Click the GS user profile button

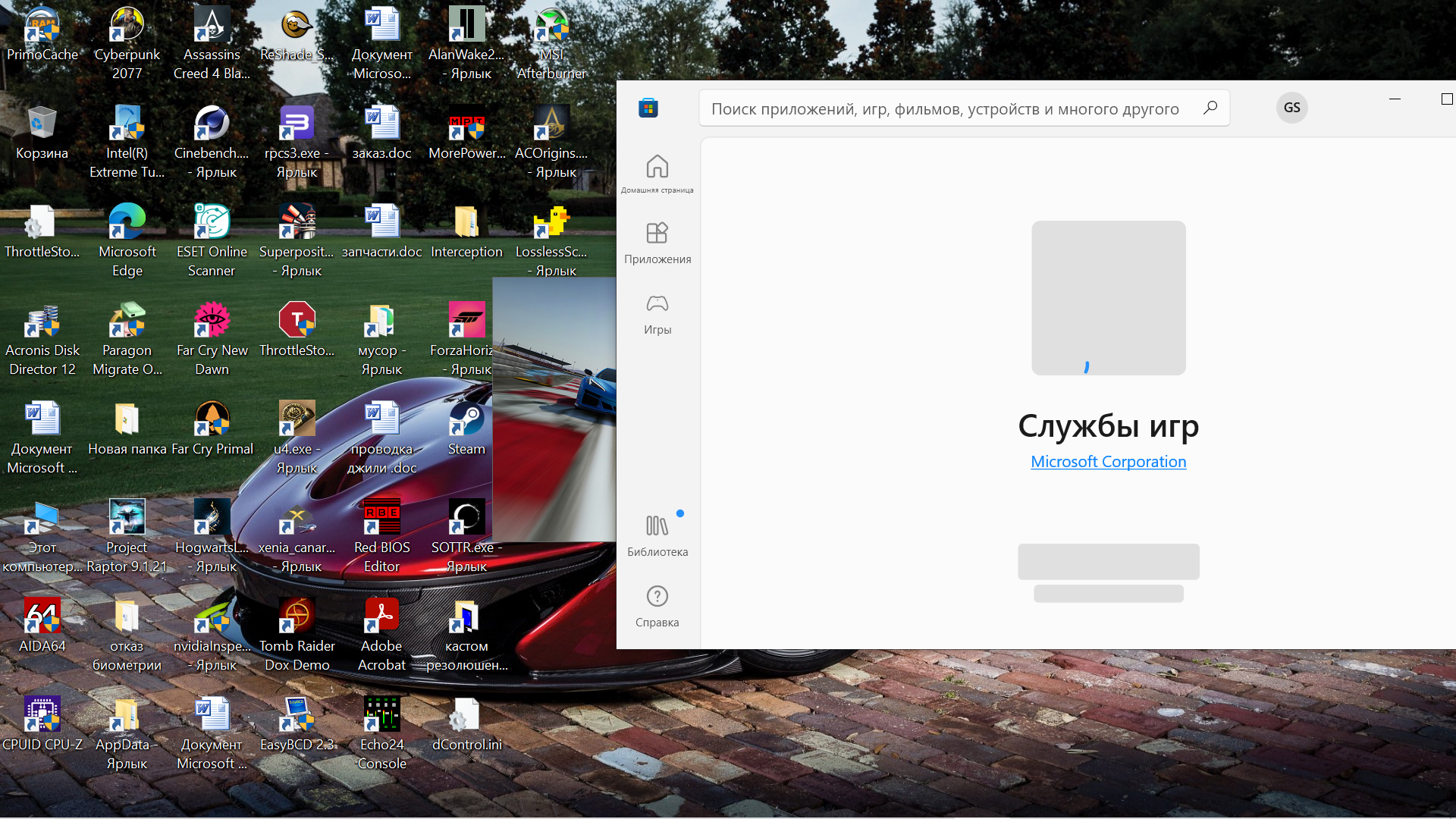[1291, 108]
